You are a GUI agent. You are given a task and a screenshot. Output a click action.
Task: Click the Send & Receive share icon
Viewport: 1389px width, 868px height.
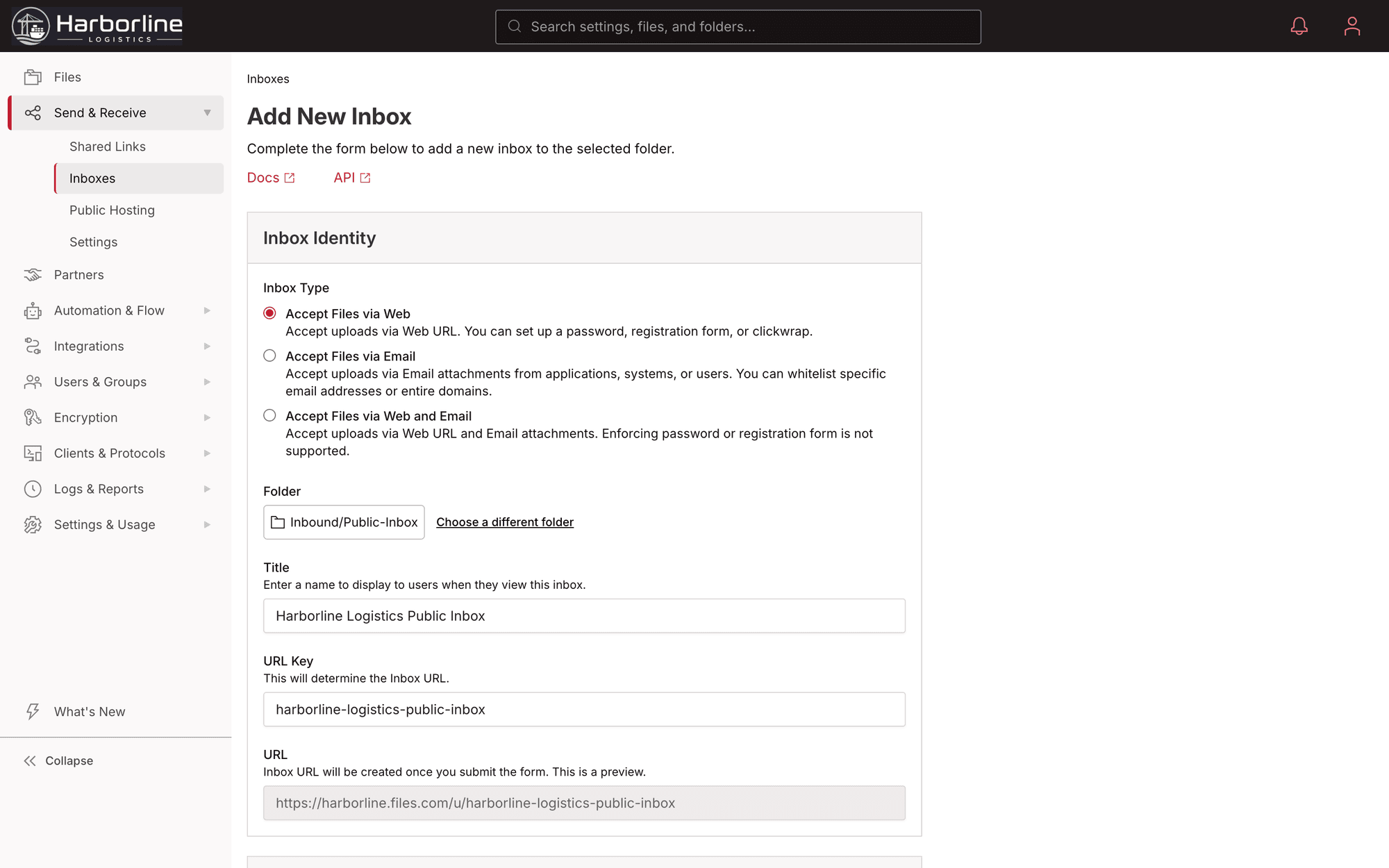33,112
